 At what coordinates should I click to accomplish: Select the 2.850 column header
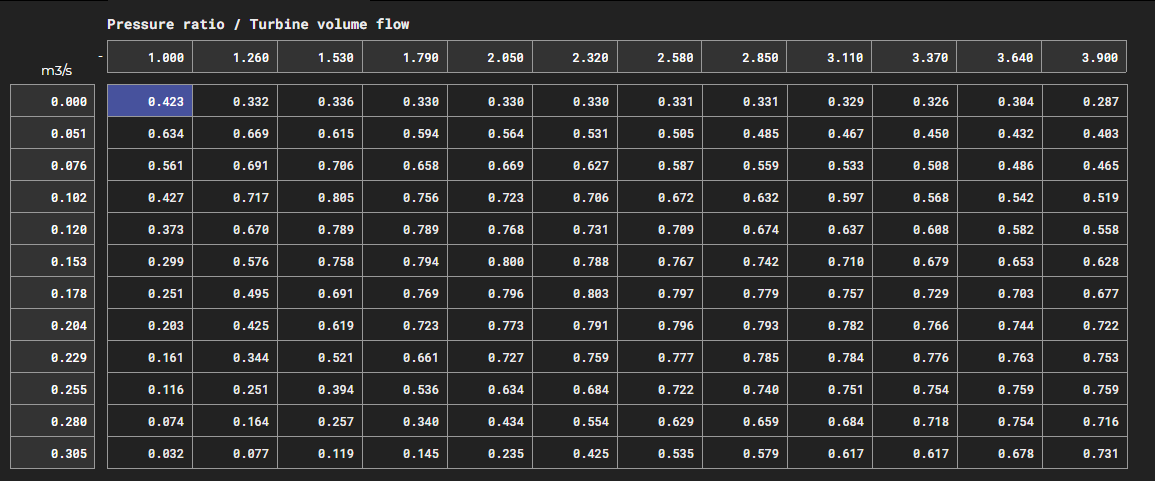pos(744,57)
